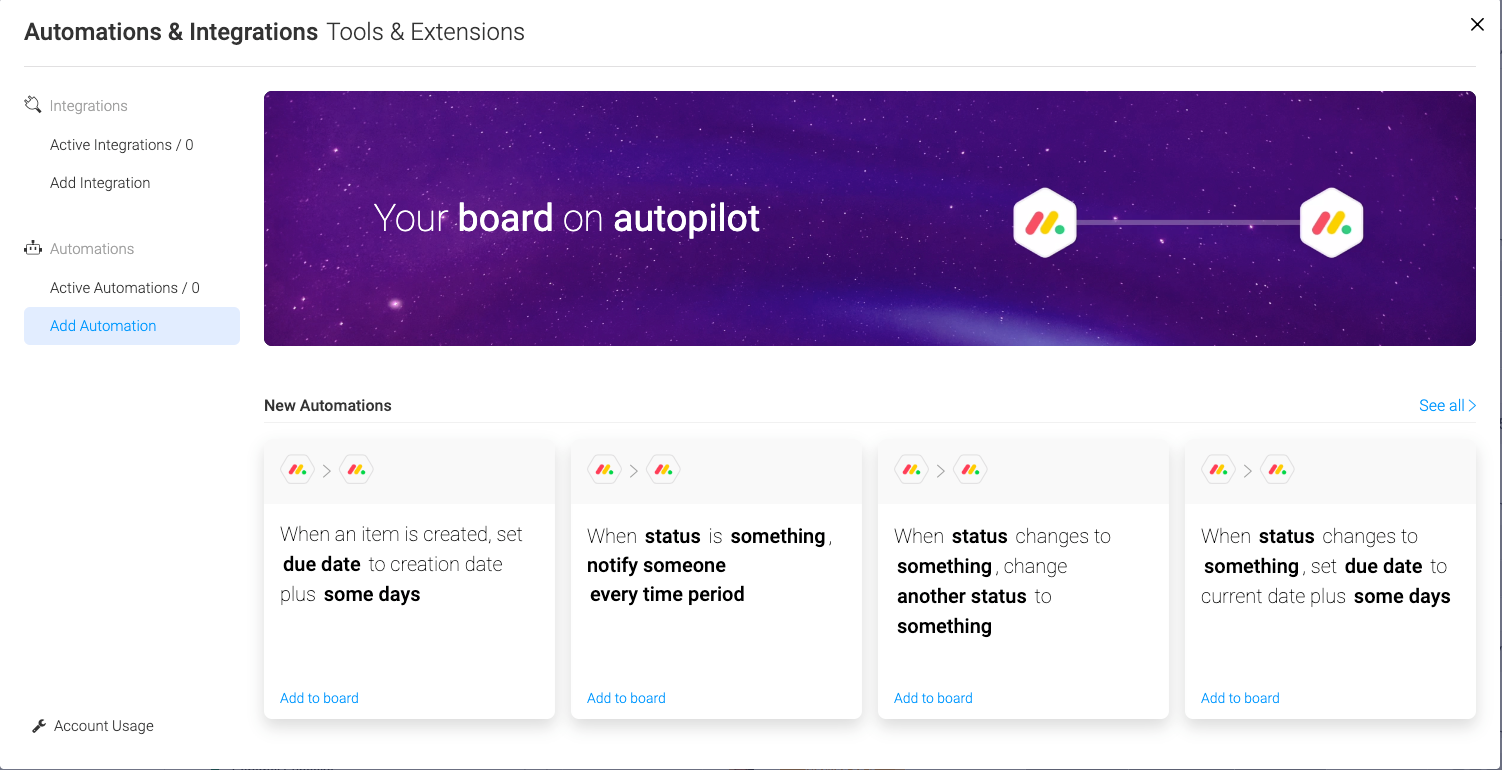Click the Integrations section heading
The height and width of the screenshot is (770, 1502).
[x=89, y=106]
